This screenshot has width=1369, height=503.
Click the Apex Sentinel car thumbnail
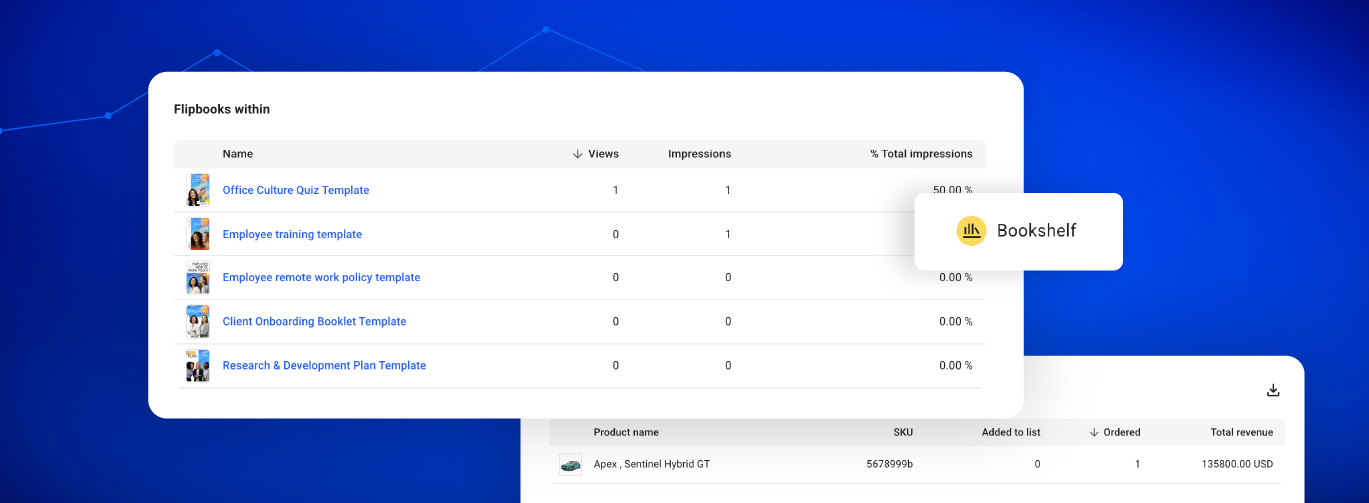[570, 464]
